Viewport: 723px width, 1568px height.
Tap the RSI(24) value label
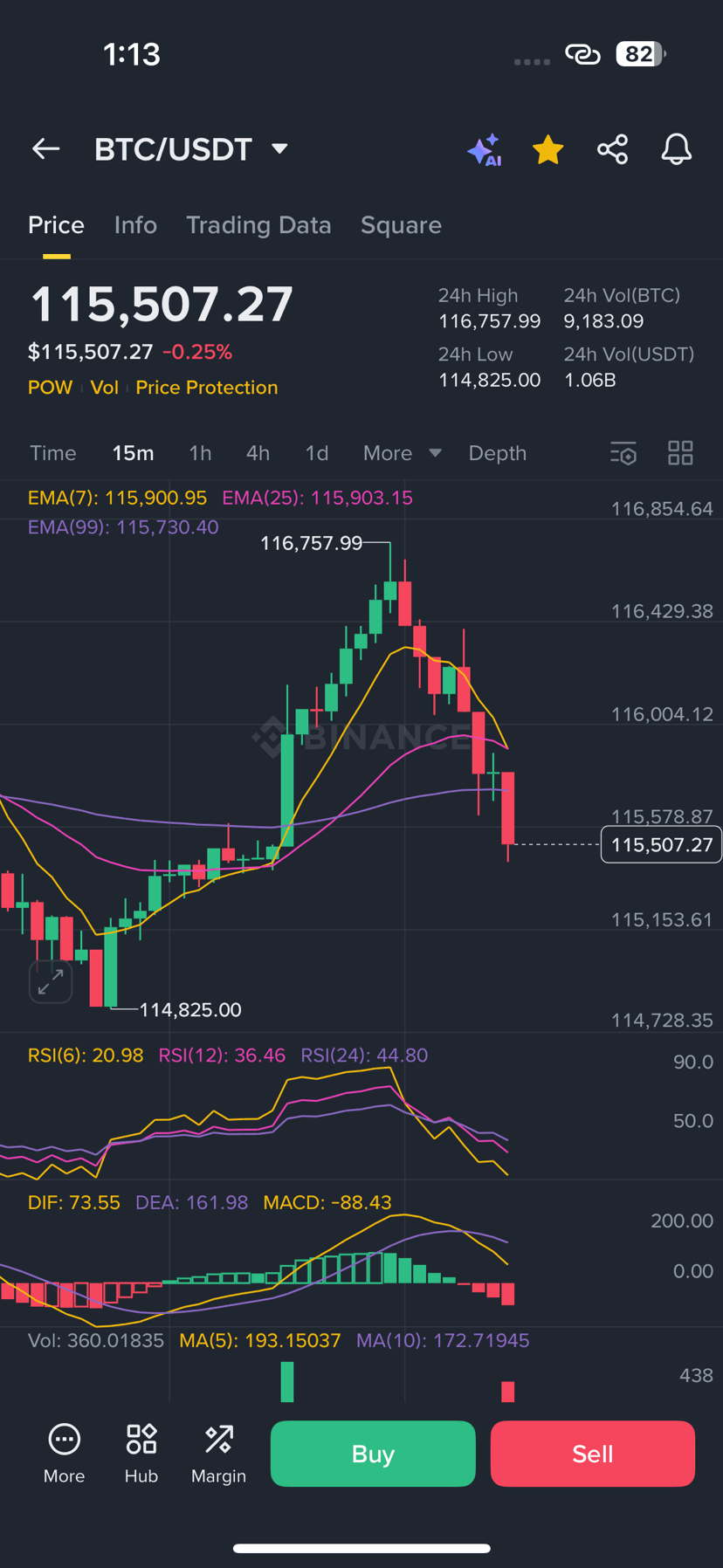(x=364, y=1056)
